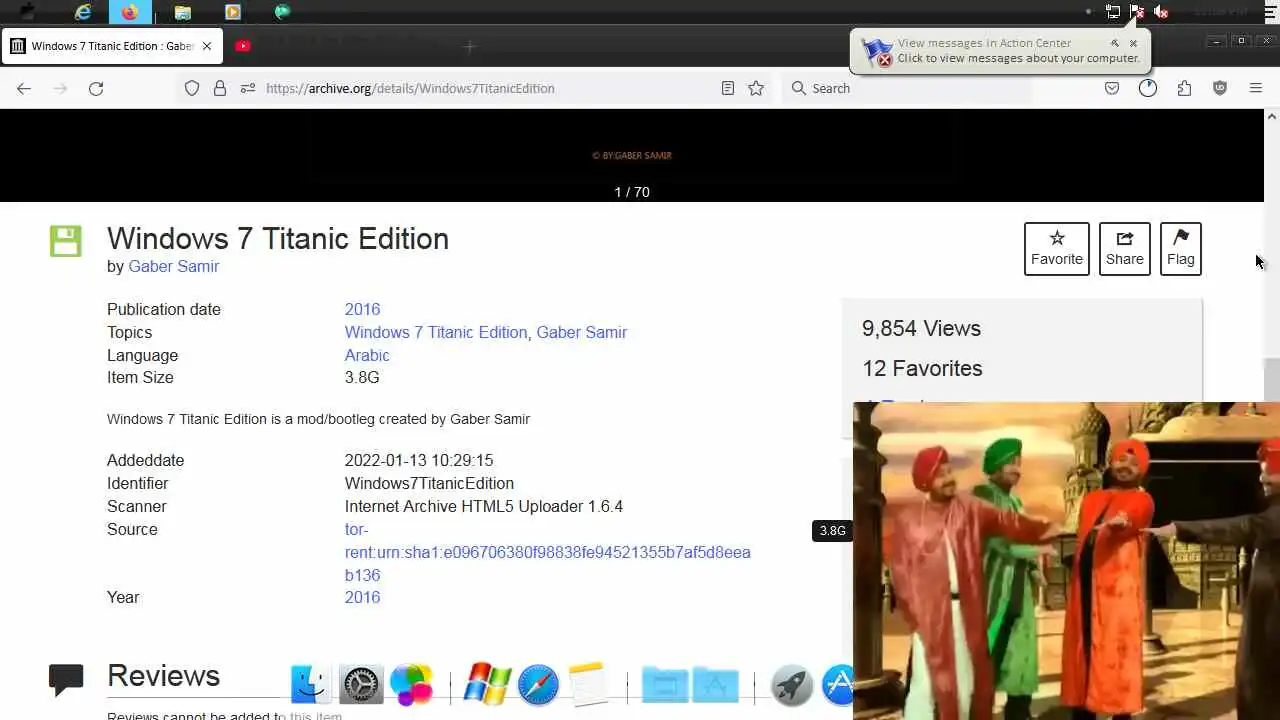Flag this item
Image resolution: width=1280 pixels, height=720 pixels.
[1181, 248]
